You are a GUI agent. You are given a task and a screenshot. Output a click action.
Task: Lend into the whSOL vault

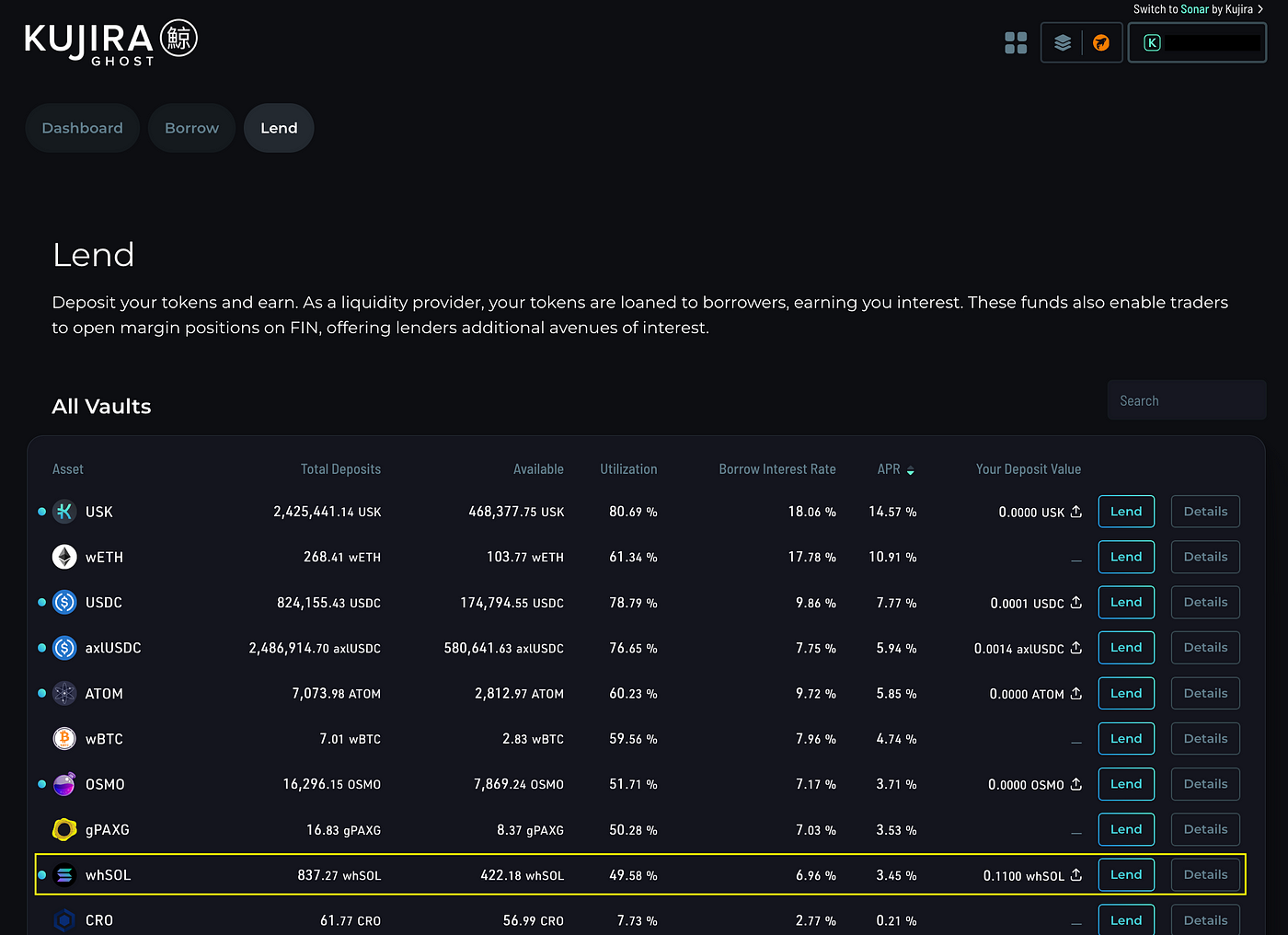[x=1126, y=875]
